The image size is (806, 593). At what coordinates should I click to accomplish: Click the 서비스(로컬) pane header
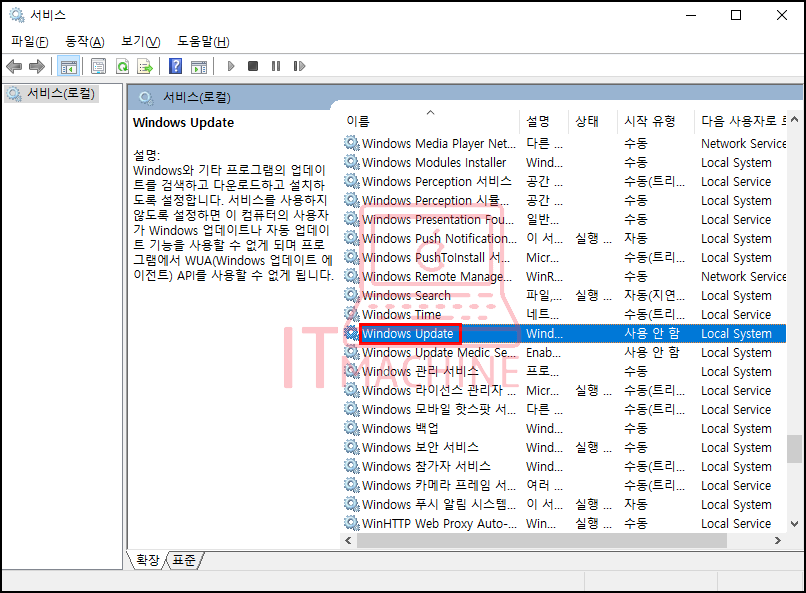(x=197, y=97)
